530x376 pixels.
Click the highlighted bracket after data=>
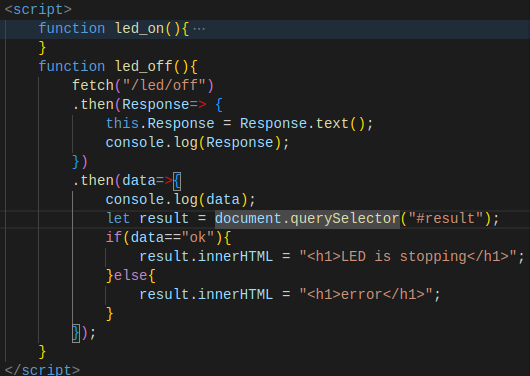(x=177, y=181)
